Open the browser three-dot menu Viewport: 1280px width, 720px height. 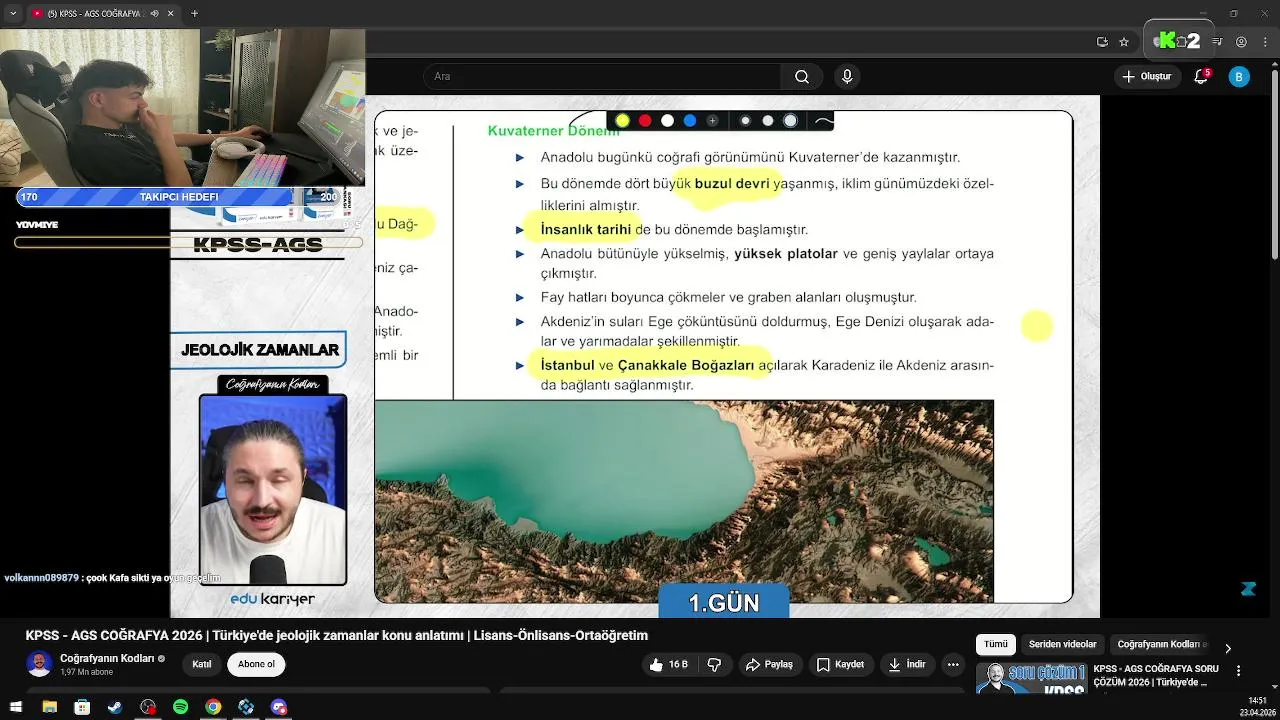[1265, 42]
